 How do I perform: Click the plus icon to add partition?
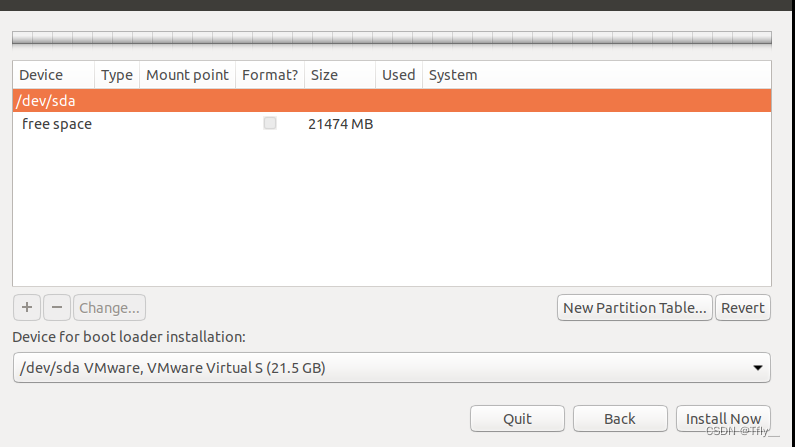click(27, 308)
